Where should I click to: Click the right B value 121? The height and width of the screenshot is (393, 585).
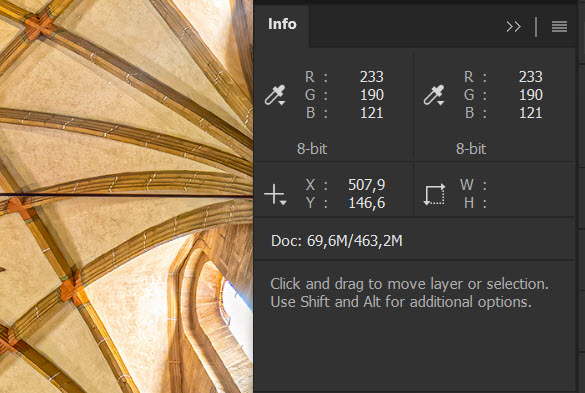pos(531,113)
